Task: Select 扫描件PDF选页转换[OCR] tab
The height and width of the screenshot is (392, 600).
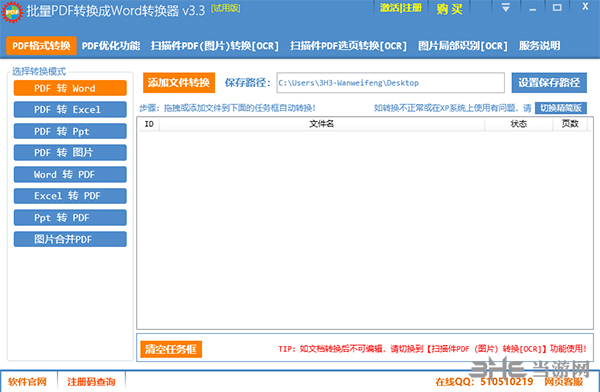Action: pos(348,46)
